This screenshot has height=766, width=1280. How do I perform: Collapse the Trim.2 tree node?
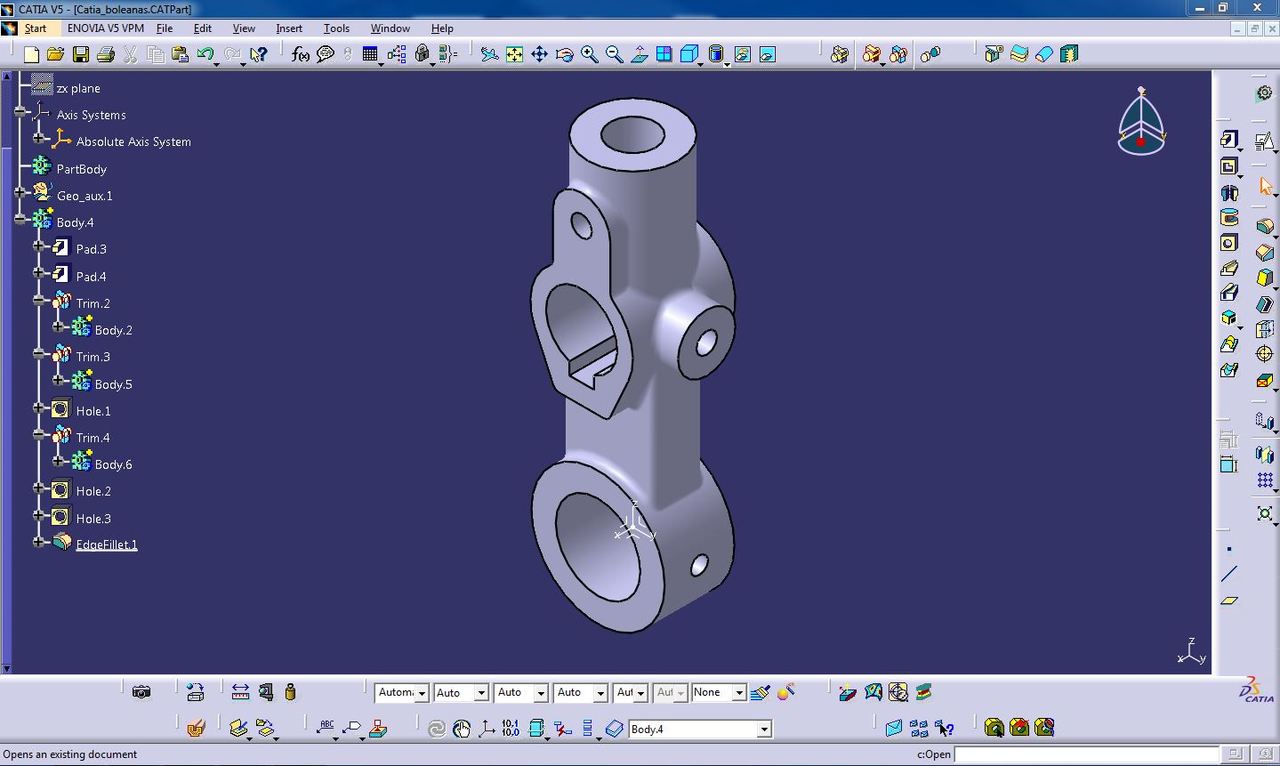point(39,300)
